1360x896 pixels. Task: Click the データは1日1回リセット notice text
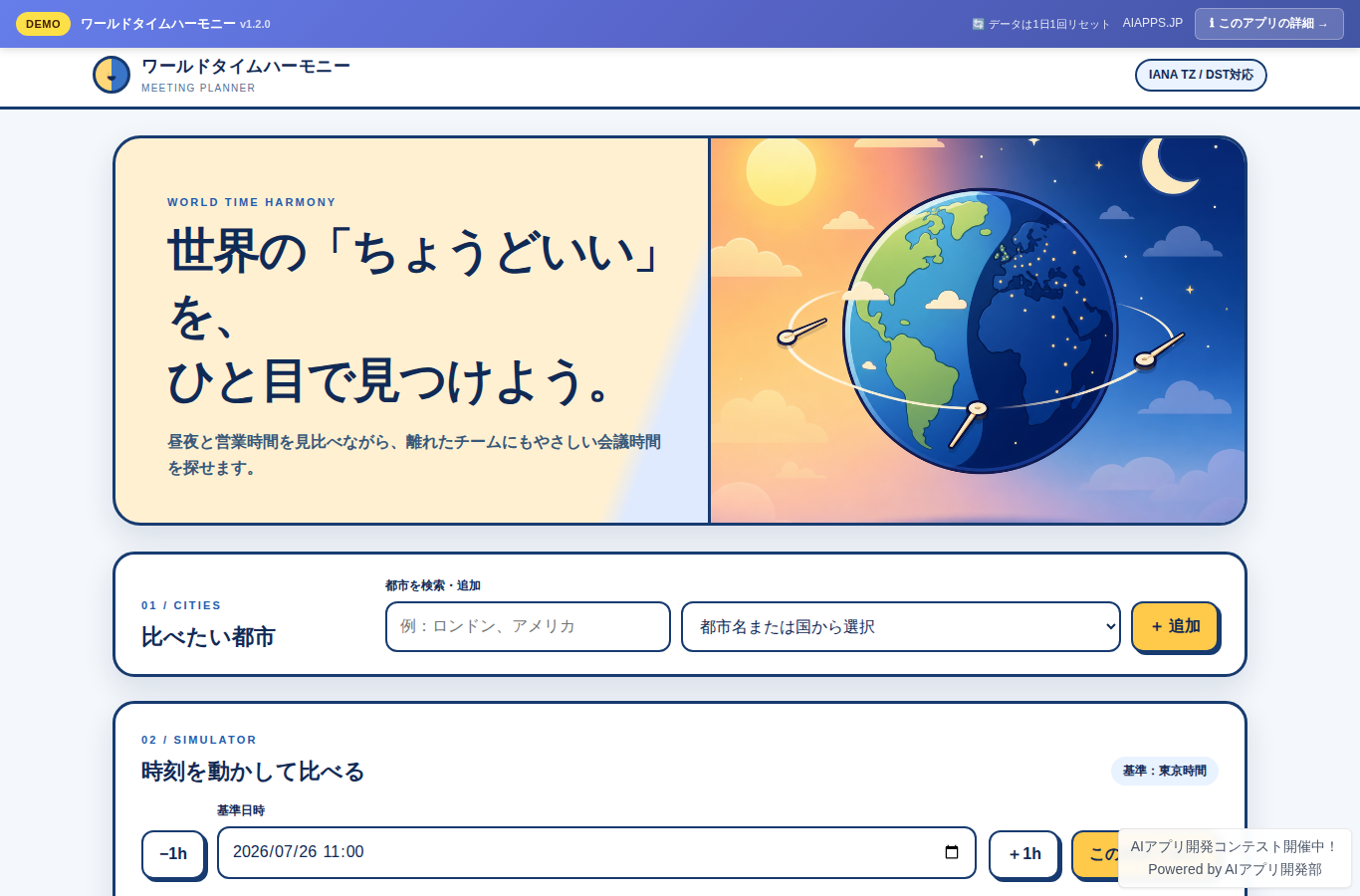[1040, 24]
